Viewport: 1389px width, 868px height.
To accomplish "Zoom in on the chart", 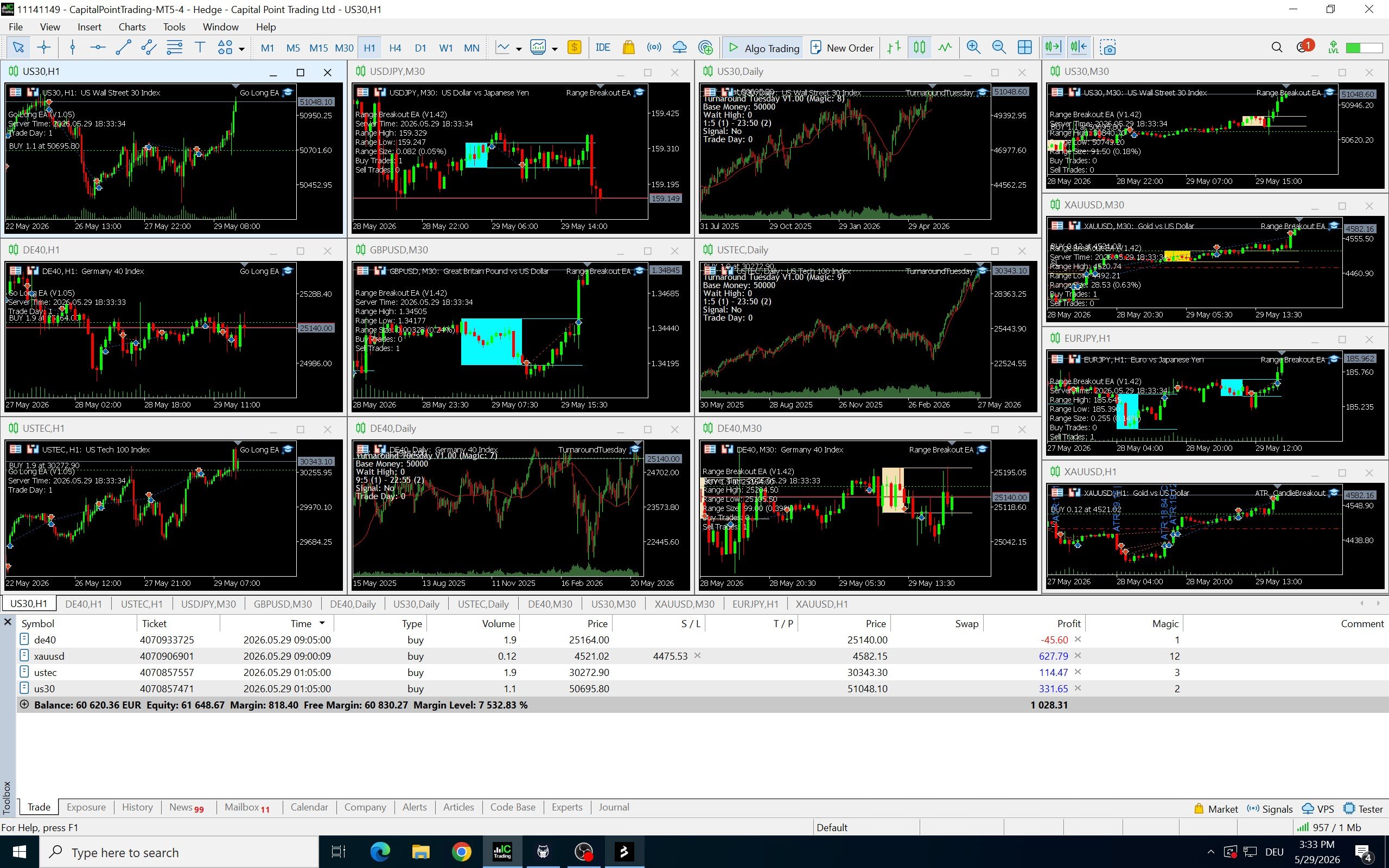I will [x=973, y=48].
